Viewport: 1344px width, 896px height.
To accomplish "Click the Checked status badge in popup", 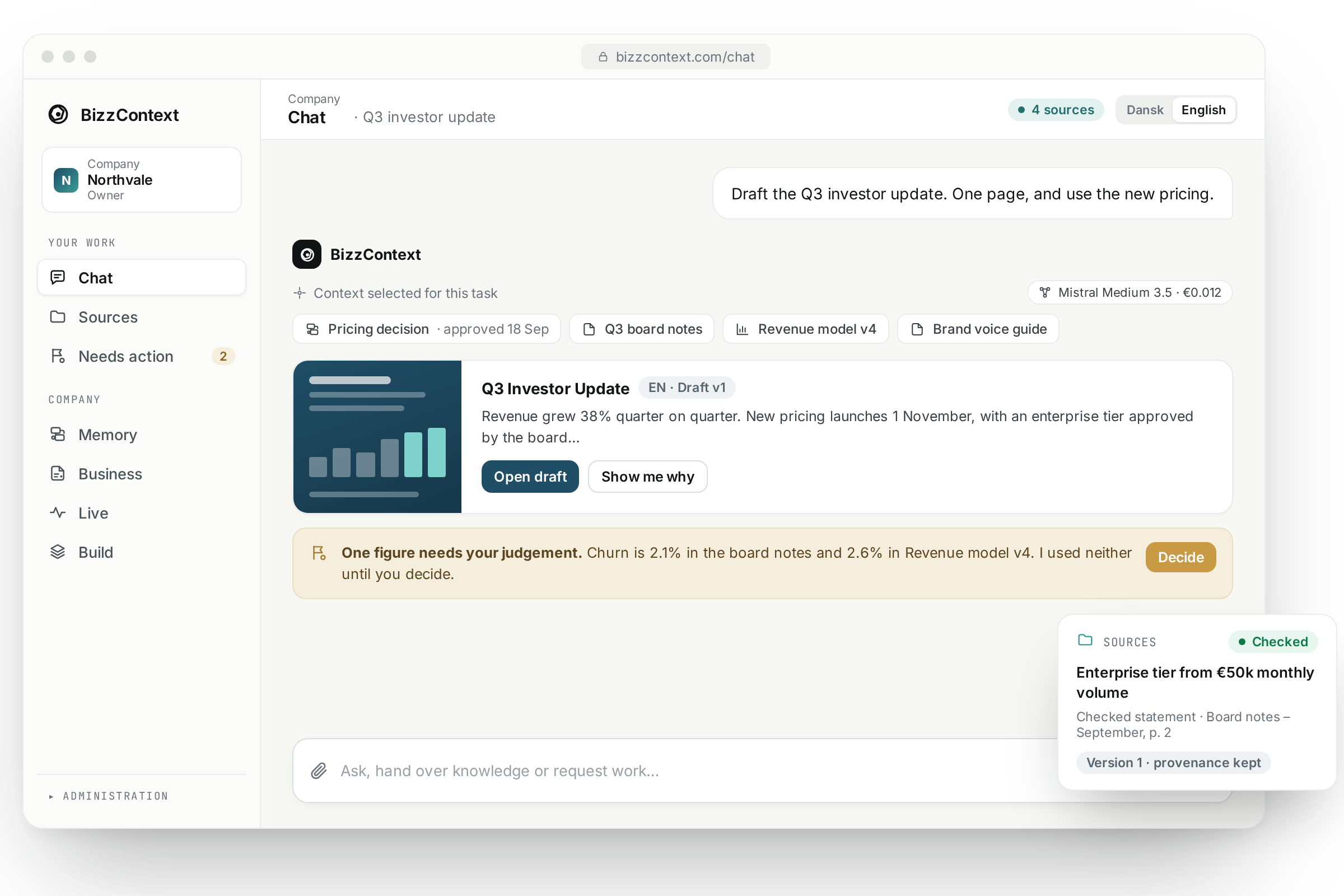I will pos(1273,642).
